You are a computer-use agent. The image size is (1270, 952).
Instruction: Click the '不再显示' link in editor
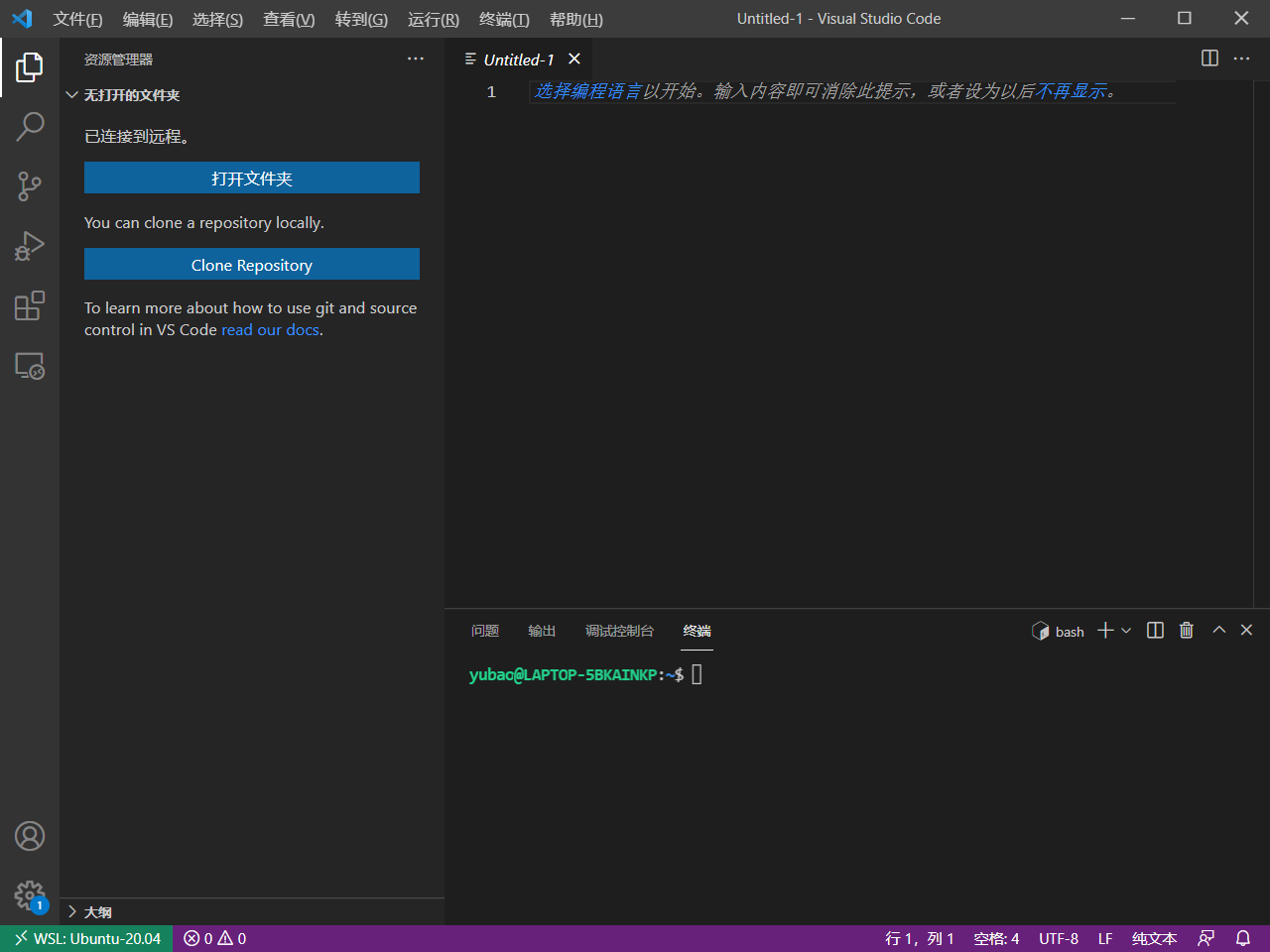tap(1071, 91)
